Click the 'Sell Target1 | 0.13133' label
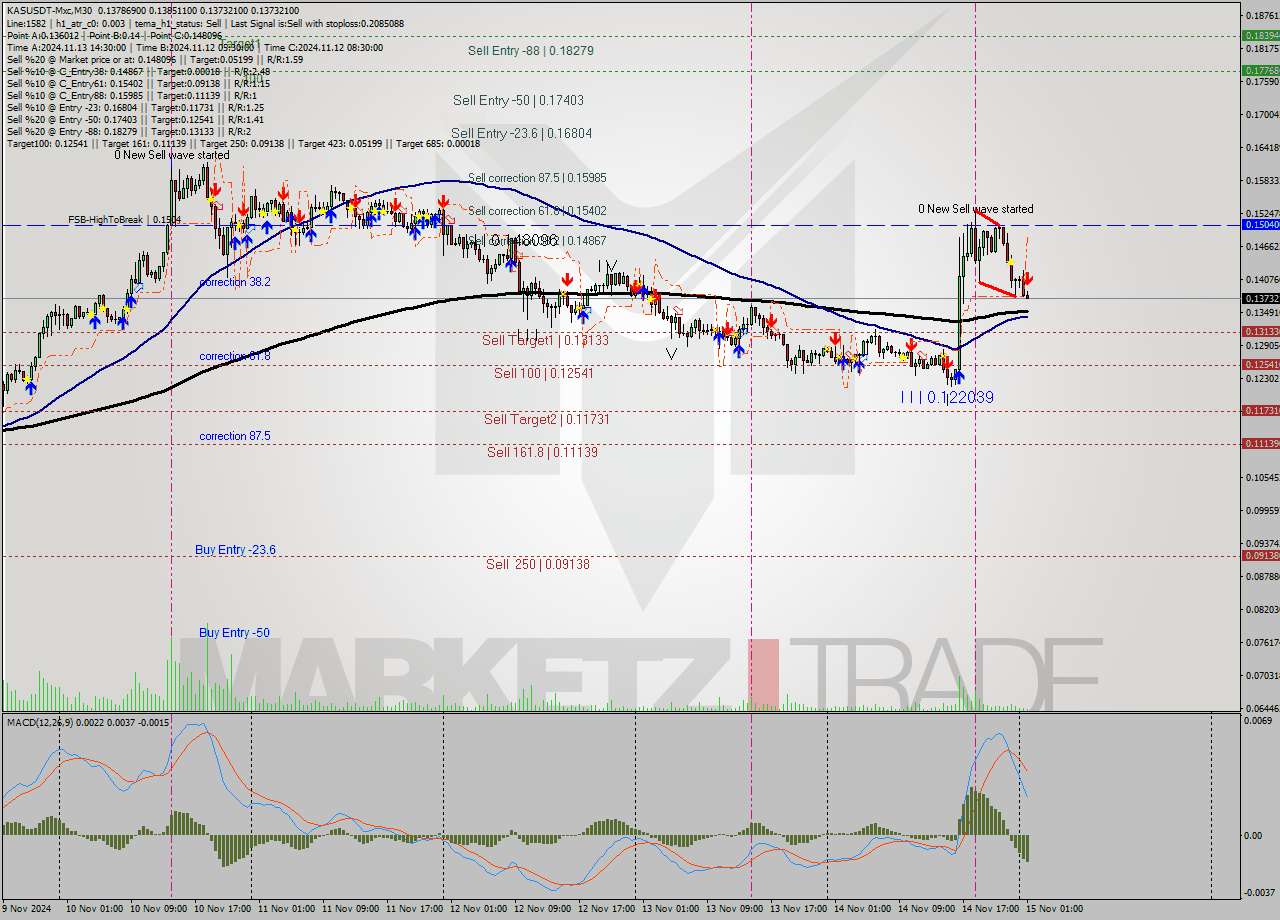Image resolution: width=1280 pixels, height=920 pixels. click(x=546, y=340)
